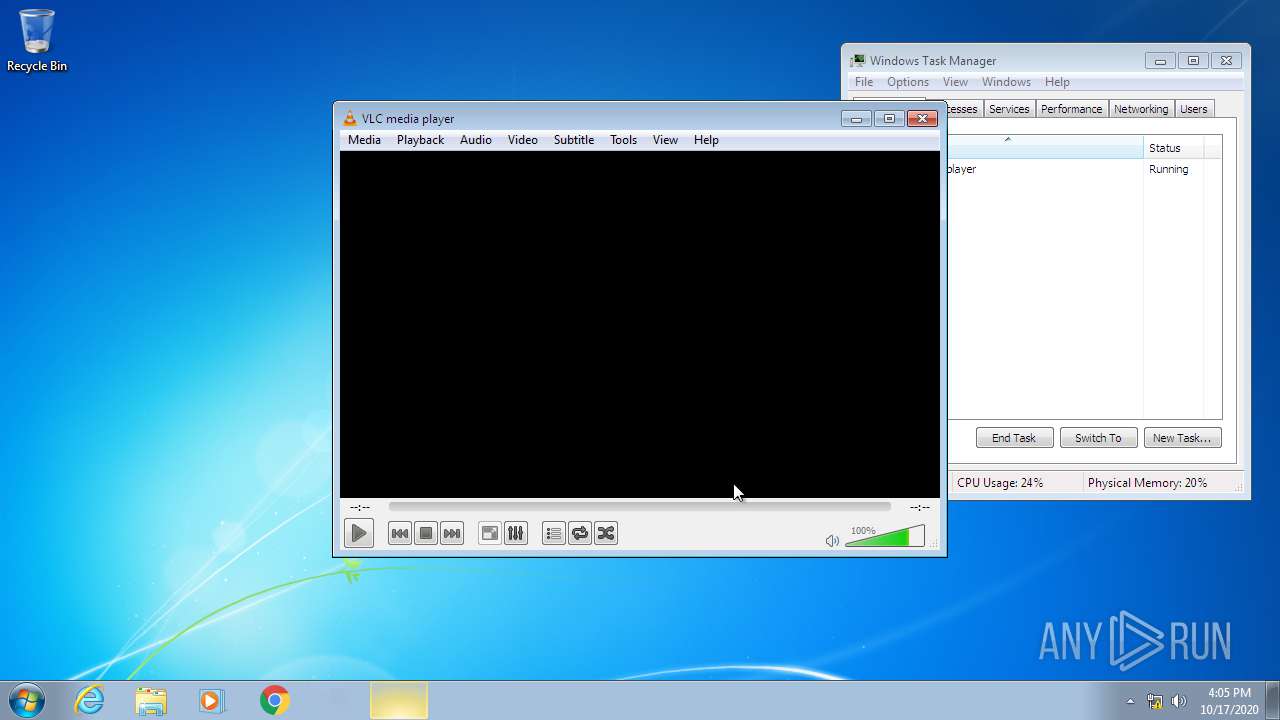Open the View menu in VLC
The image size is (1280, 720).
pyautogui.click(x=665, y=140)
